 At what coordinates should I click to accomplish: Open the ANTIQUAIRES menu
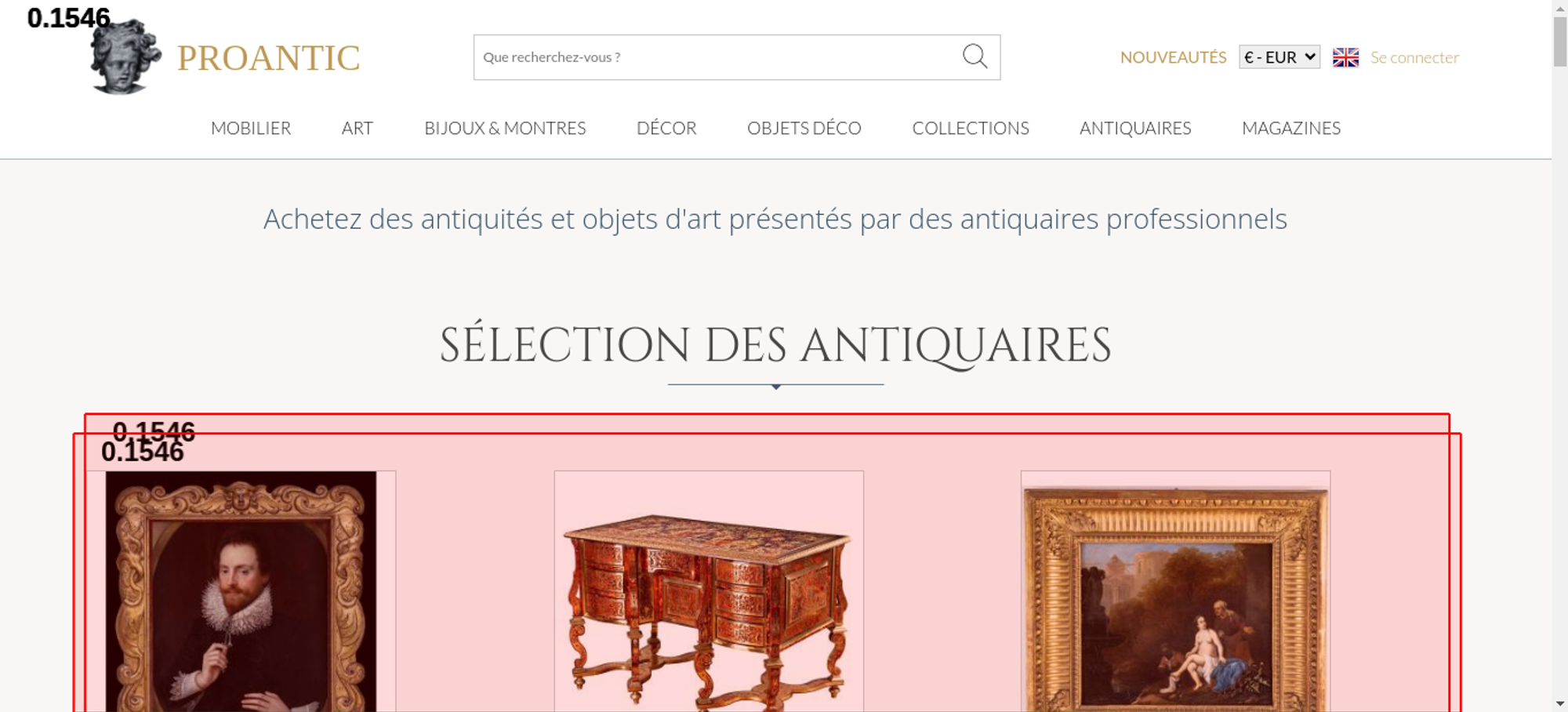(1135, 128)
